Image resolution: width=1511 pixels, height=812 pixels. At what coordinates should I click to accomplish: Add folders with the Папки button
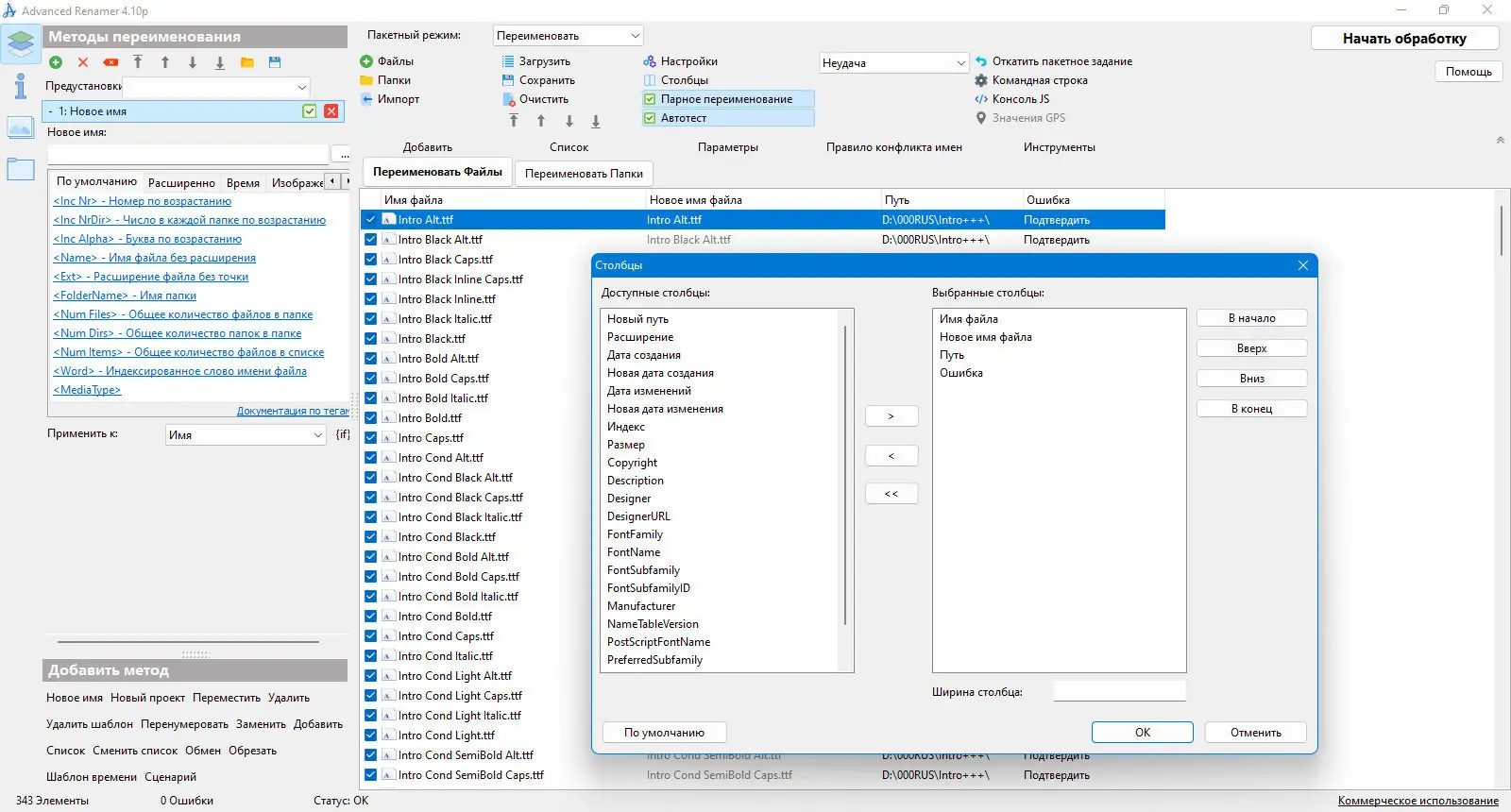pos(386,80)
